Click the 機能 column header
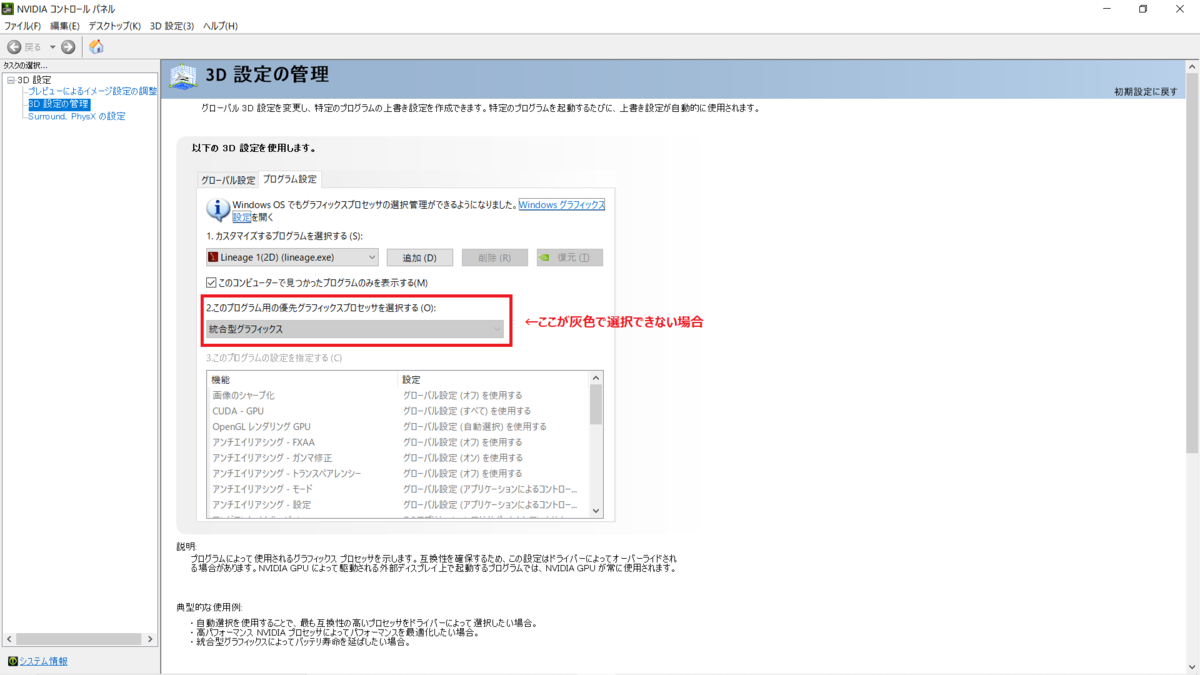This screenshot has height=675, width=1200. point(302,379)
